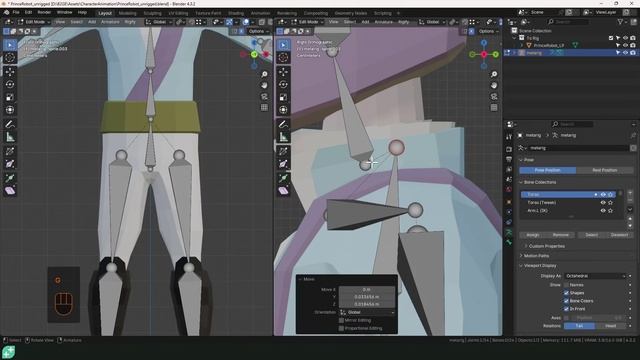Select the Extrude tool in right viewport
Screen dimensions: 640x360
point(283,178)
